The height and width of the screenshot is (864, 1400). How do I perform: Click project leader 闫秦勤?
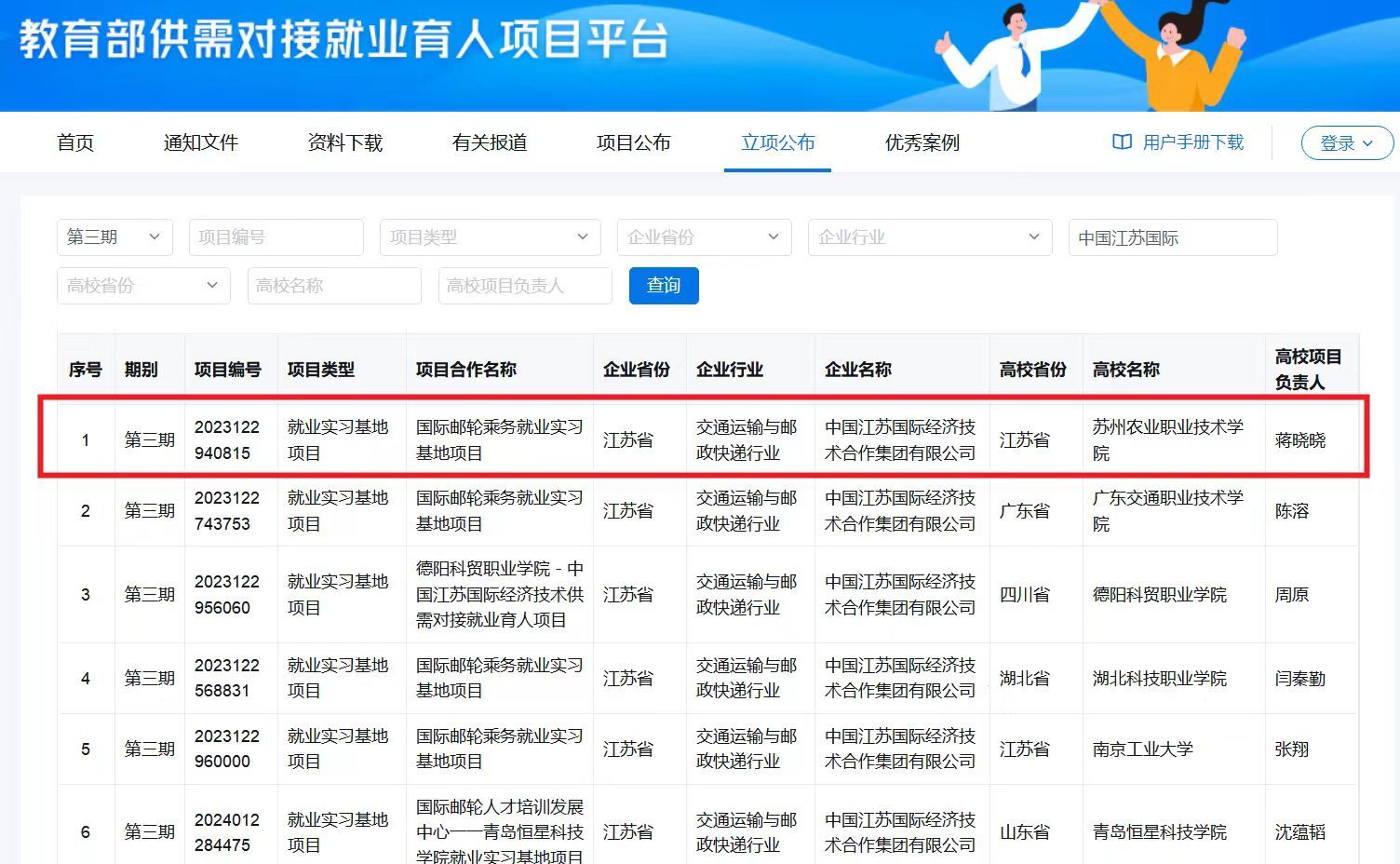[x=1300, y=679]
